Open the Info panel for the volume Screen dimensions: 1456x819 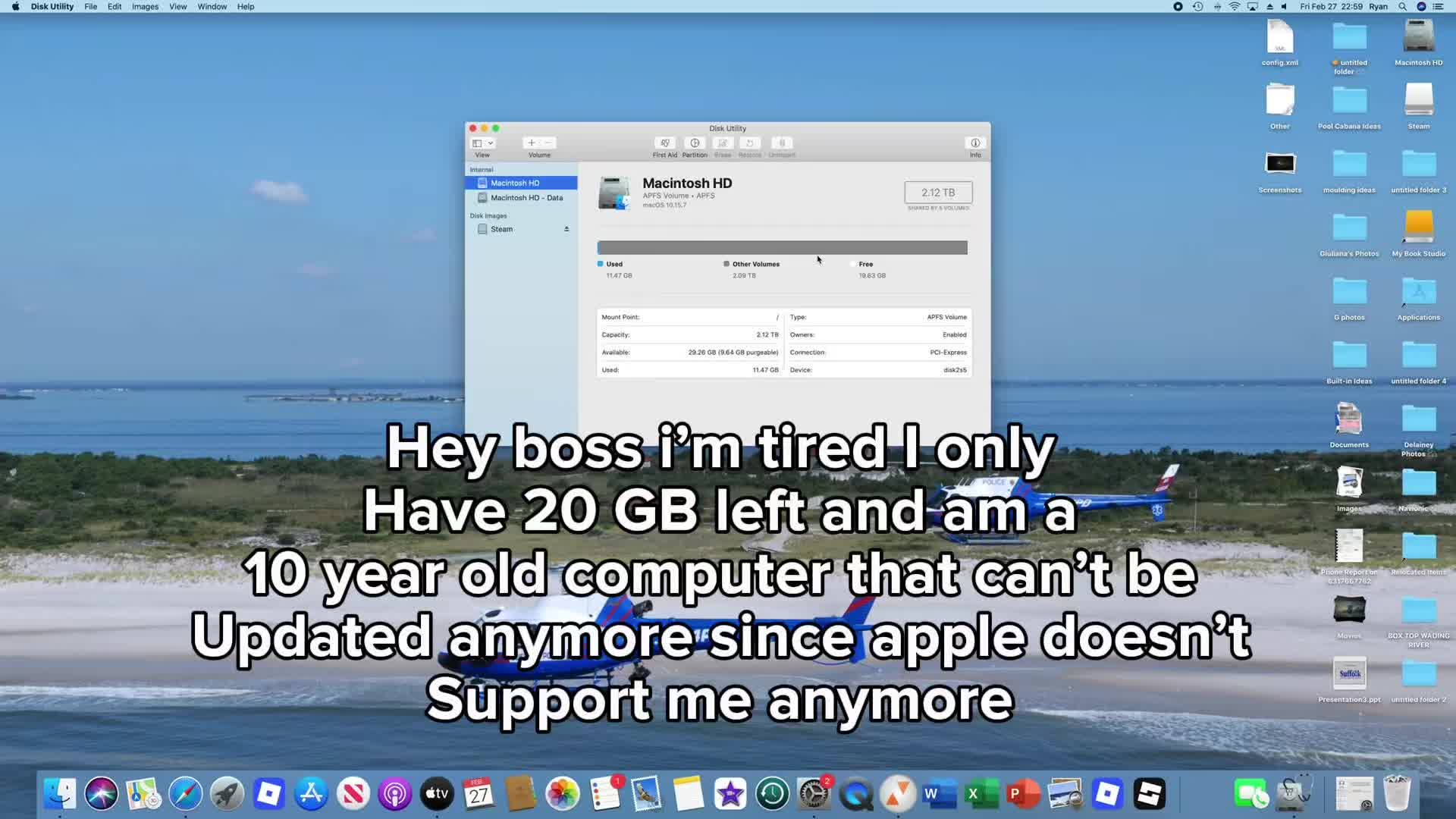point(975,143)
